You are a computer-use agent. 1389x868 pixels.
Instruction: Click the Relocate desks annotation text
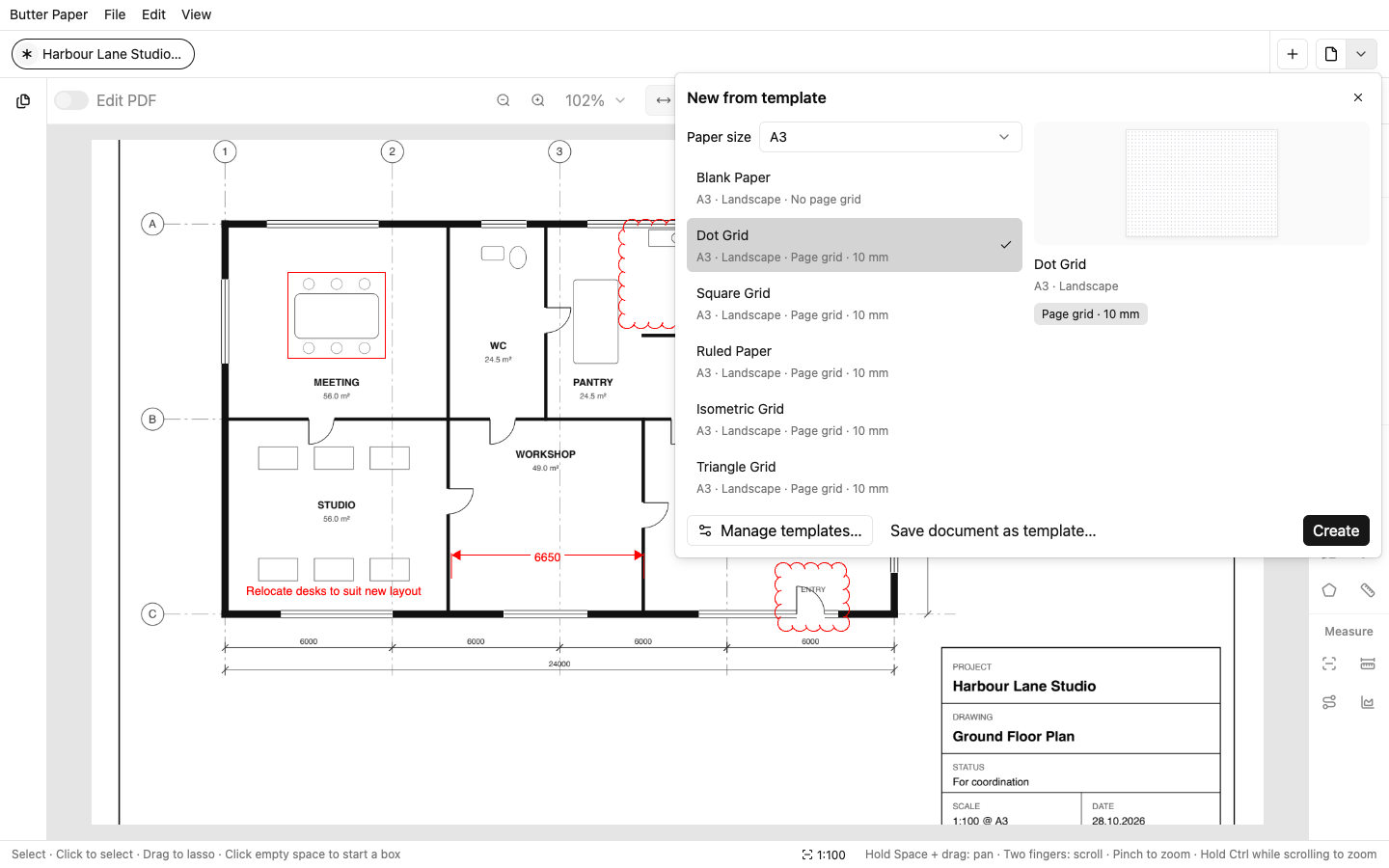[334, 591]
